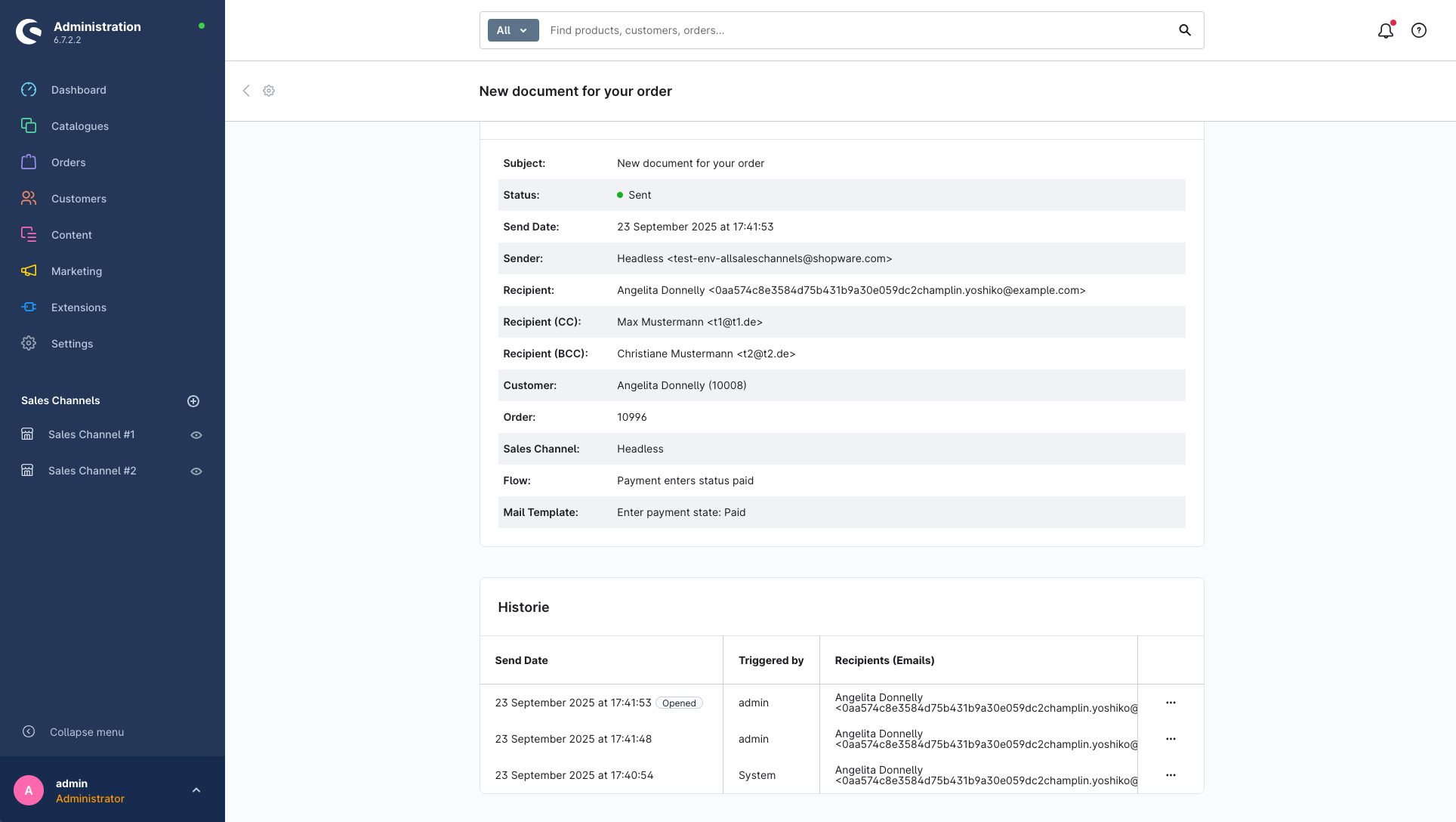Viewport: 1456px width, 822px height.
Task: Click the admin avatar circle
Action: tap(29, 790)
